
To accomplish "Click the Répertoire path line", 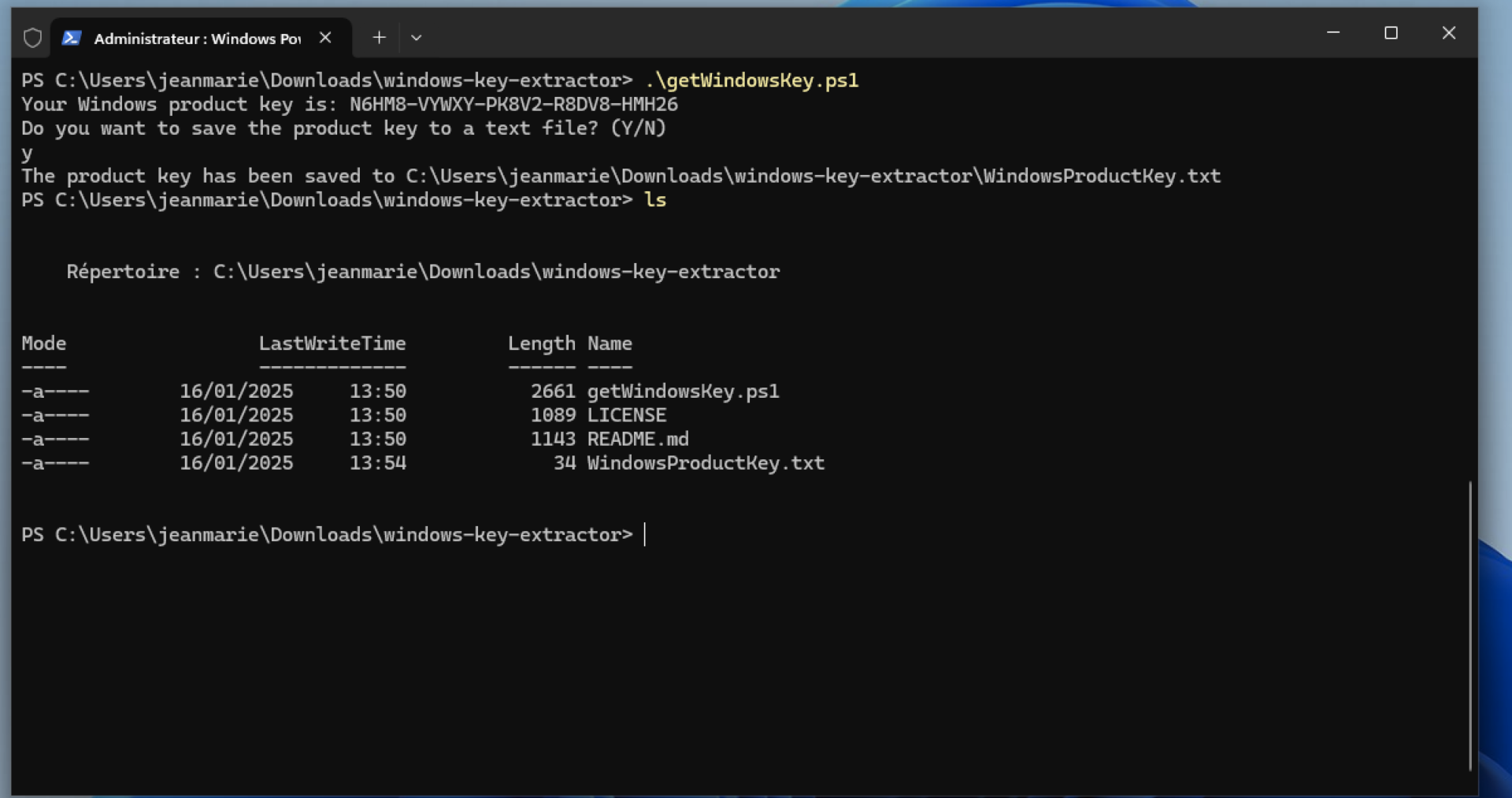I will 423,272.
